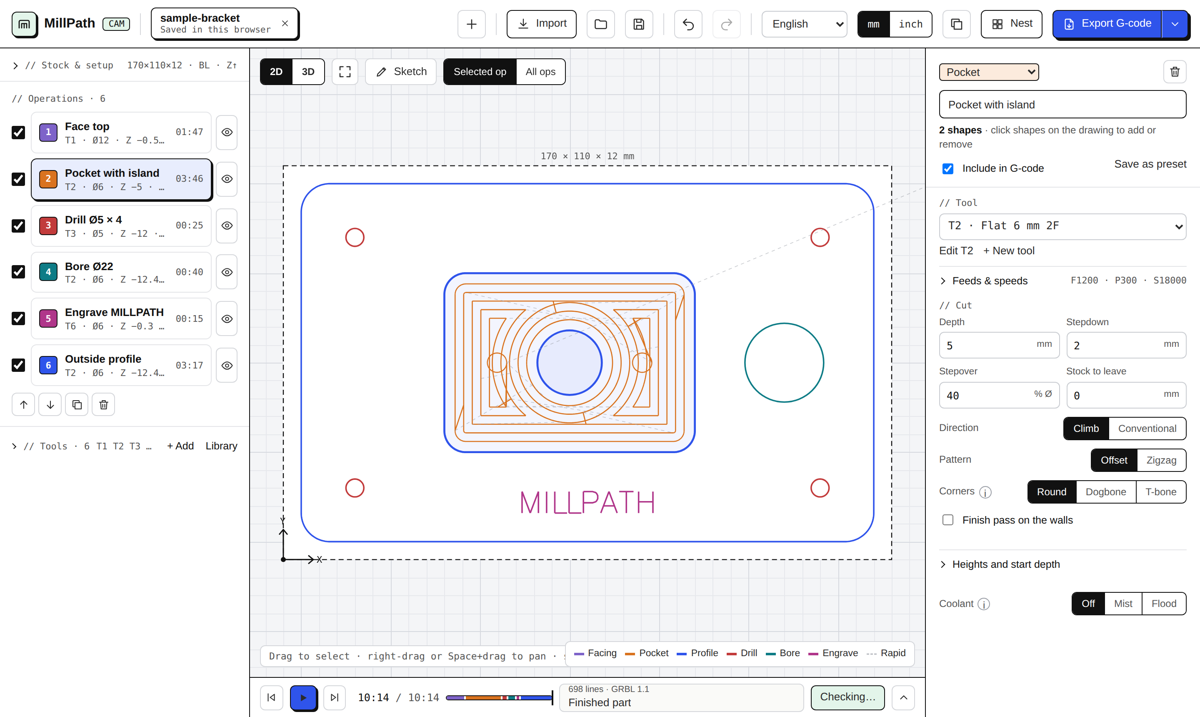
Task: Select Conventional cut direction
Action: [1147, 429]
